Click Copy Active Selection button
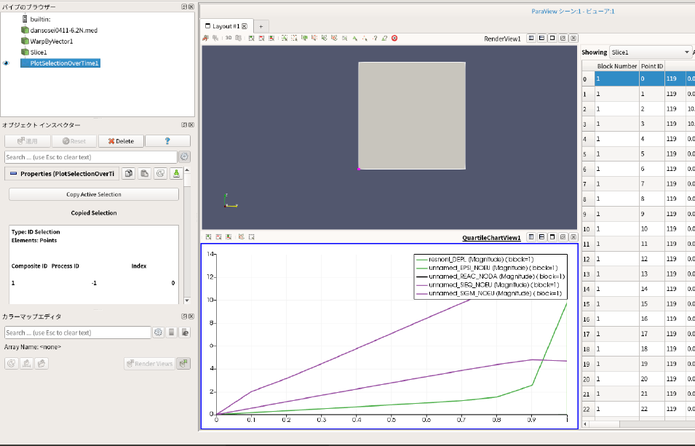Viewport: 695px width, 446px height. point(94,194)
